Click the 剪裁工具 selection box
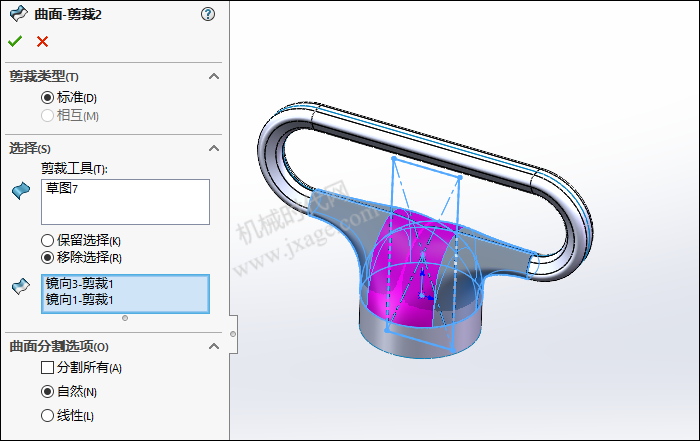Viewport: 700px width, 441px height. (x=125, y=202)
